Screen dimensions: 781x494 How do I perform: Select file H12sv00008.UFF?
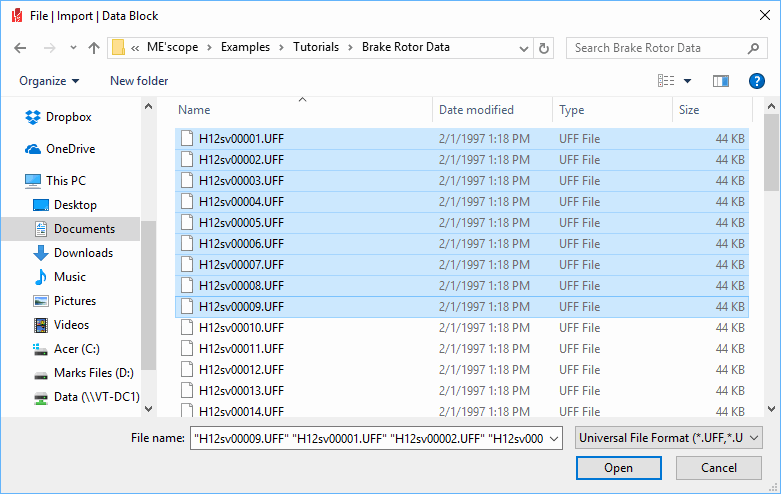(462, 286)
